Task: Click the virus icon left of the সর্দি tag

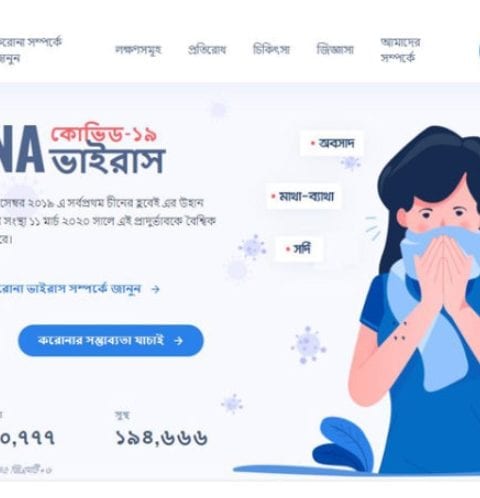Action: pos(253,247)
